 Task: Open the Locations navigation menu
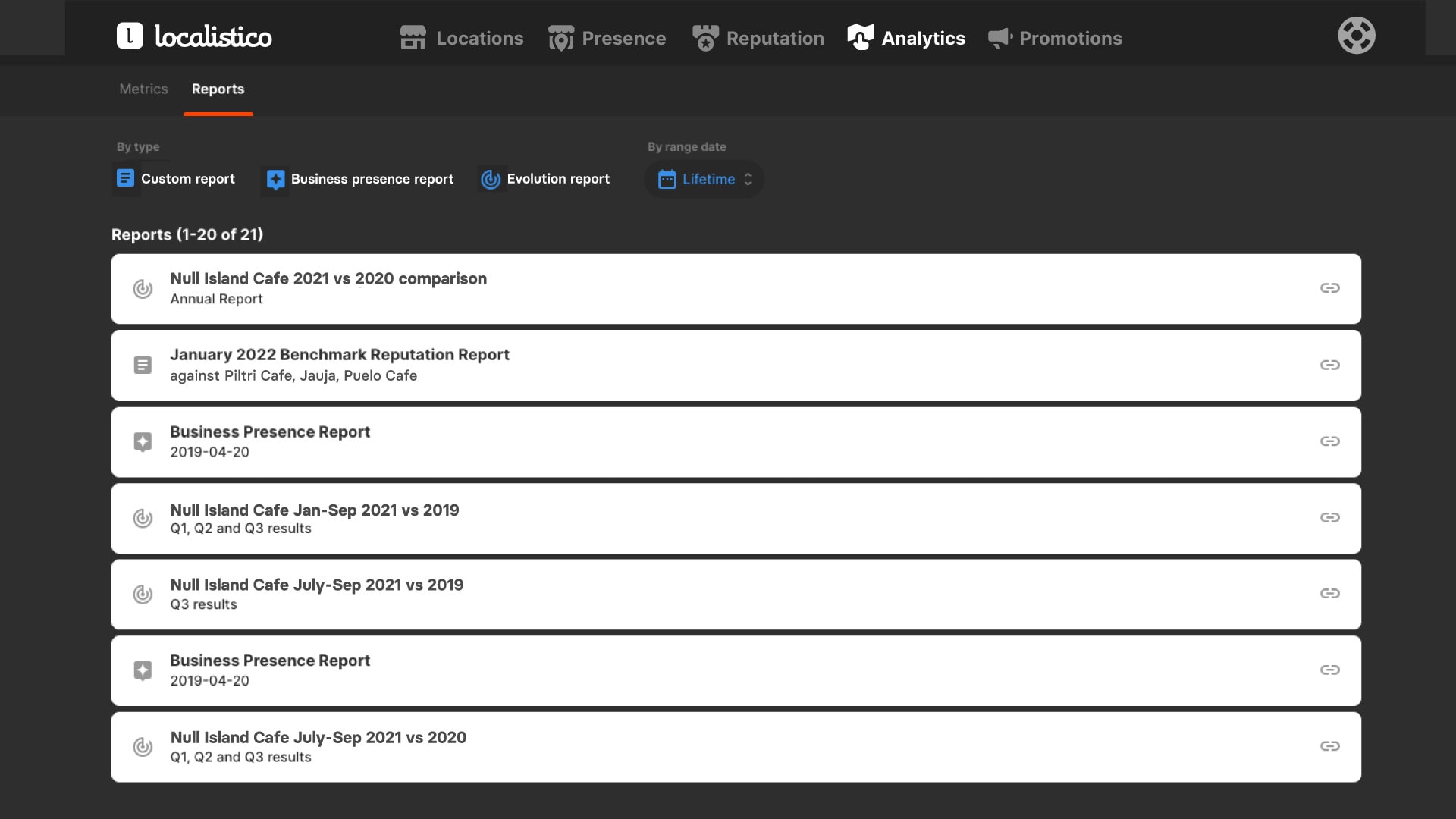pos(461,38)
